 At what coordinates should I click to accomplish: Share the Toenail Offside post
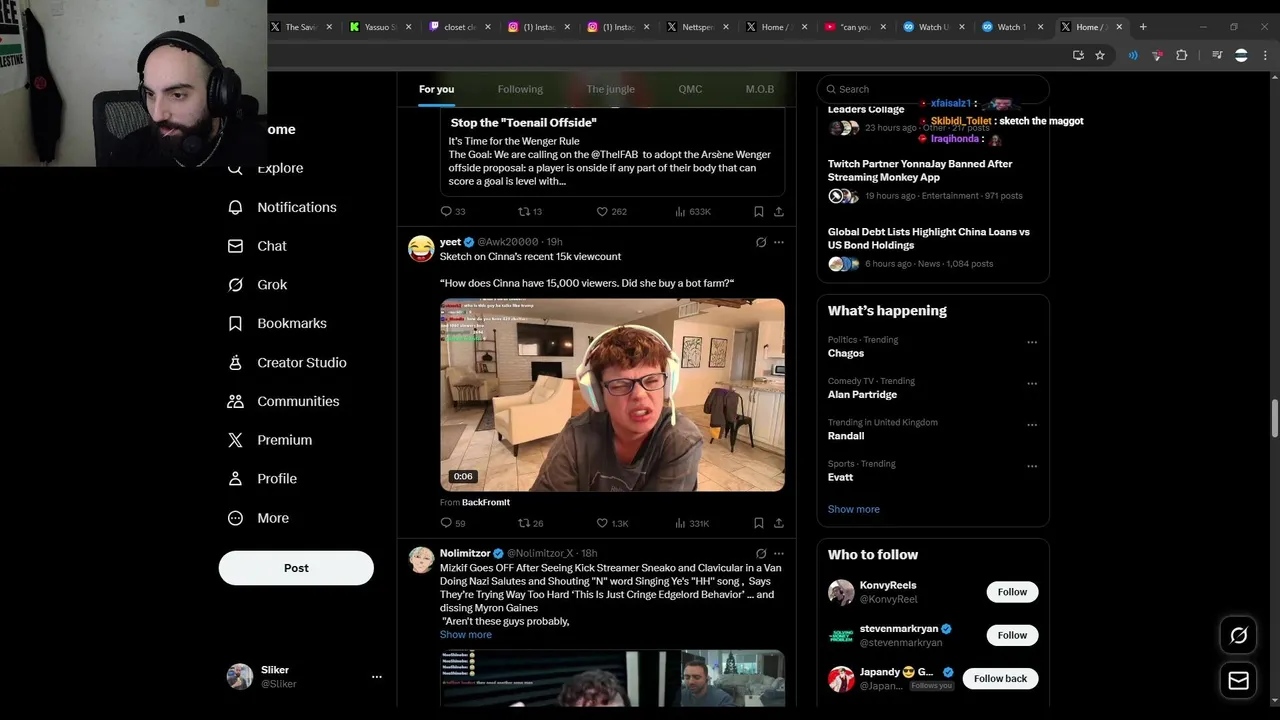(779, 212)
